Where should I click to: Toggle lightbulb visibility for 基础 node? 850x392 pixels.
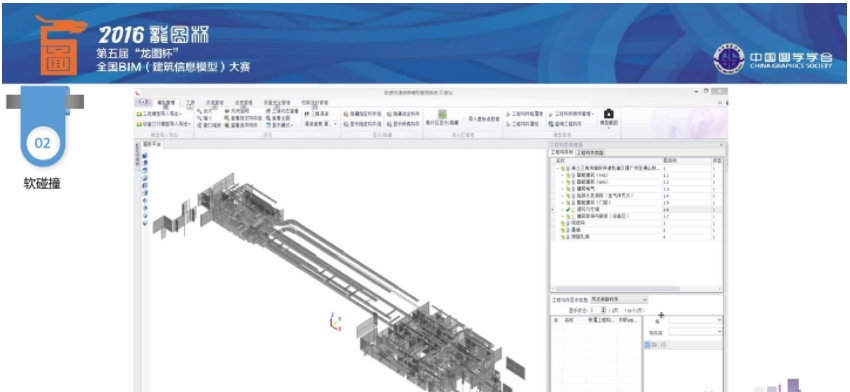[568, 230]
